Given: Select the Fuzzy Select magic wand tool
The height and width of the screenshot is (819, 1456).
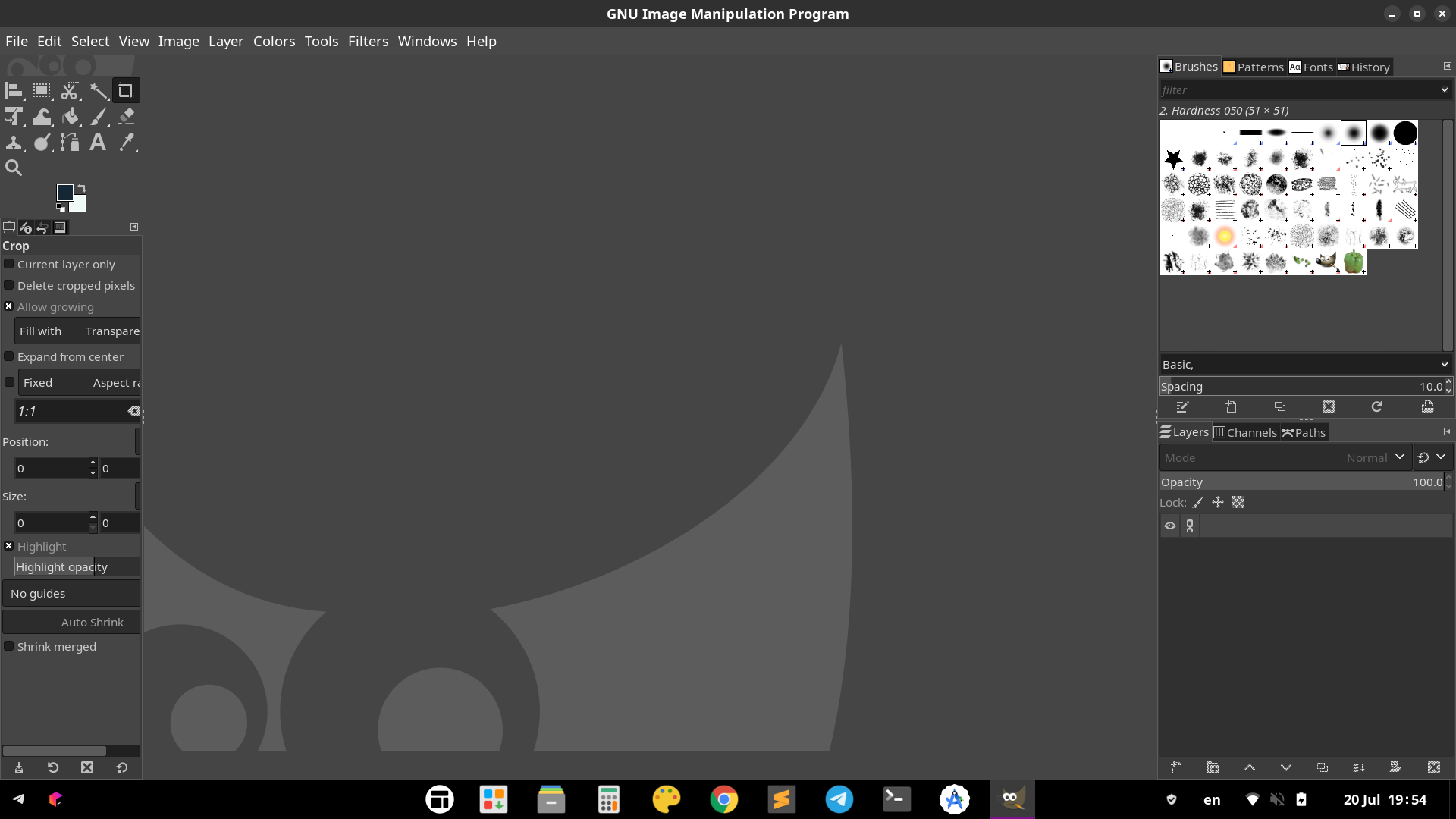Looking at the screenshot, I should point(99,91).
